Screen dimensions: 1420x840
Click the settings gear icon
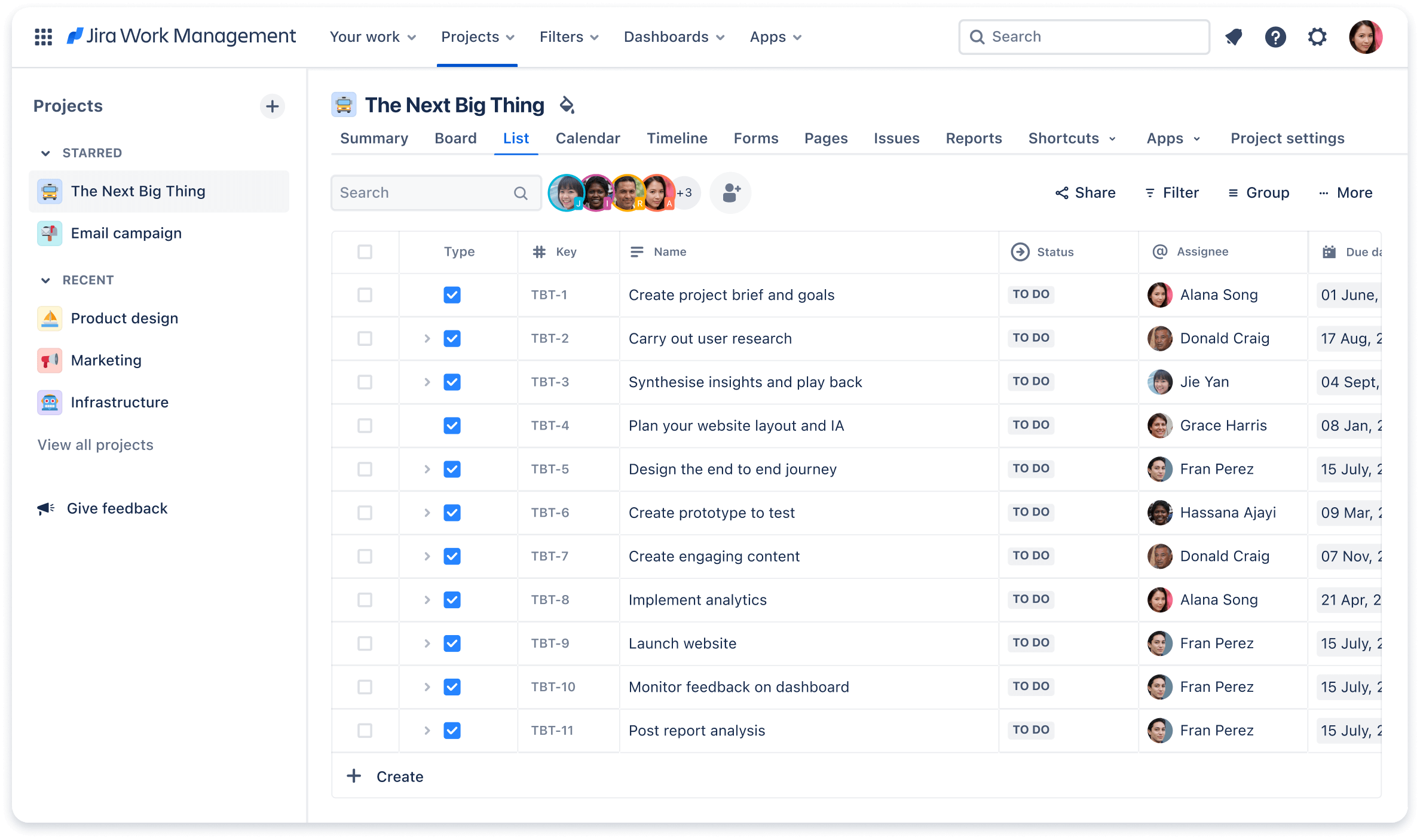pos(1318,37)
